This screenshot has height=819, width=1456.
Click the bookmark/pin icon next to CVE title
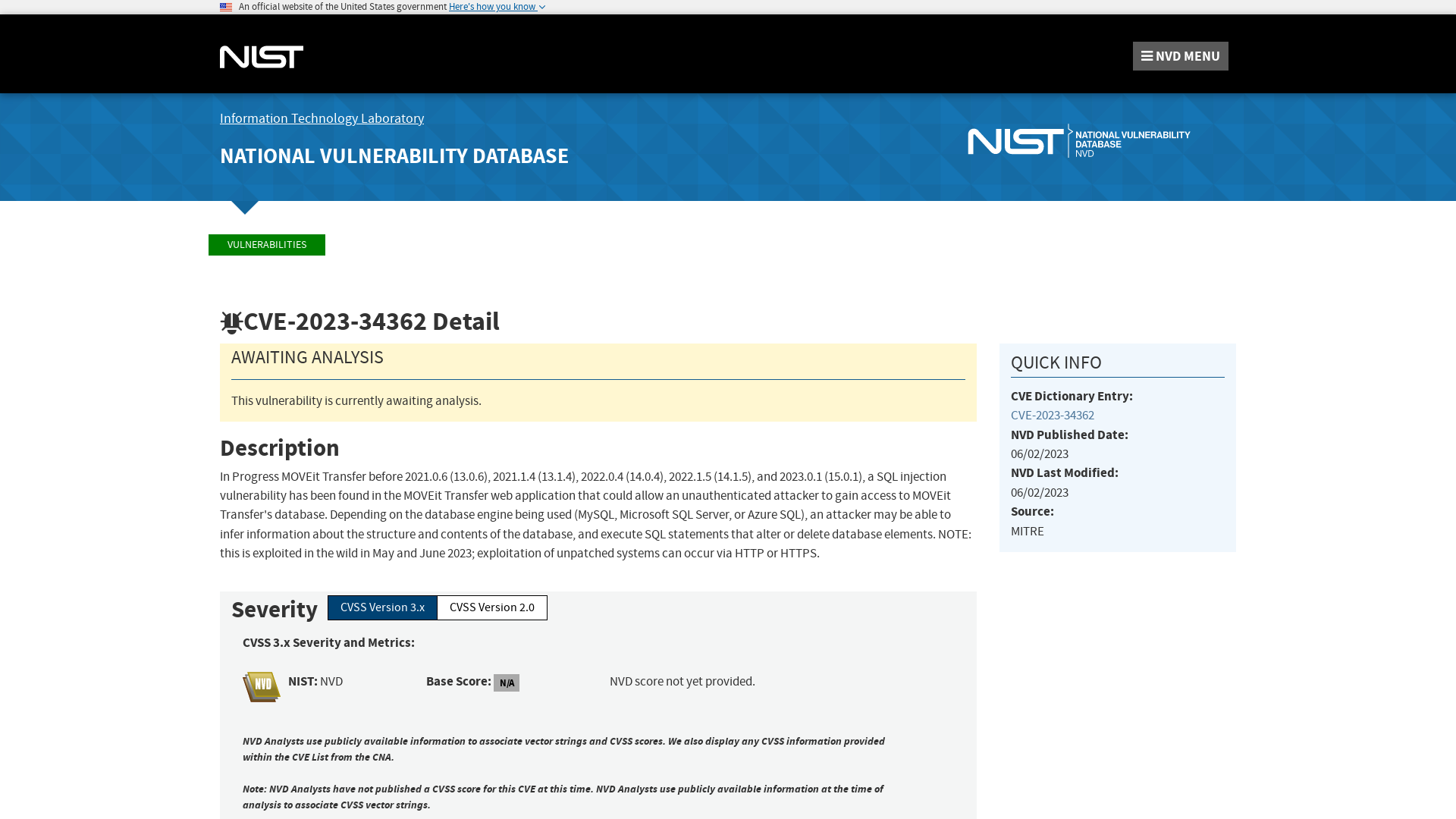[x=232, y=322]
